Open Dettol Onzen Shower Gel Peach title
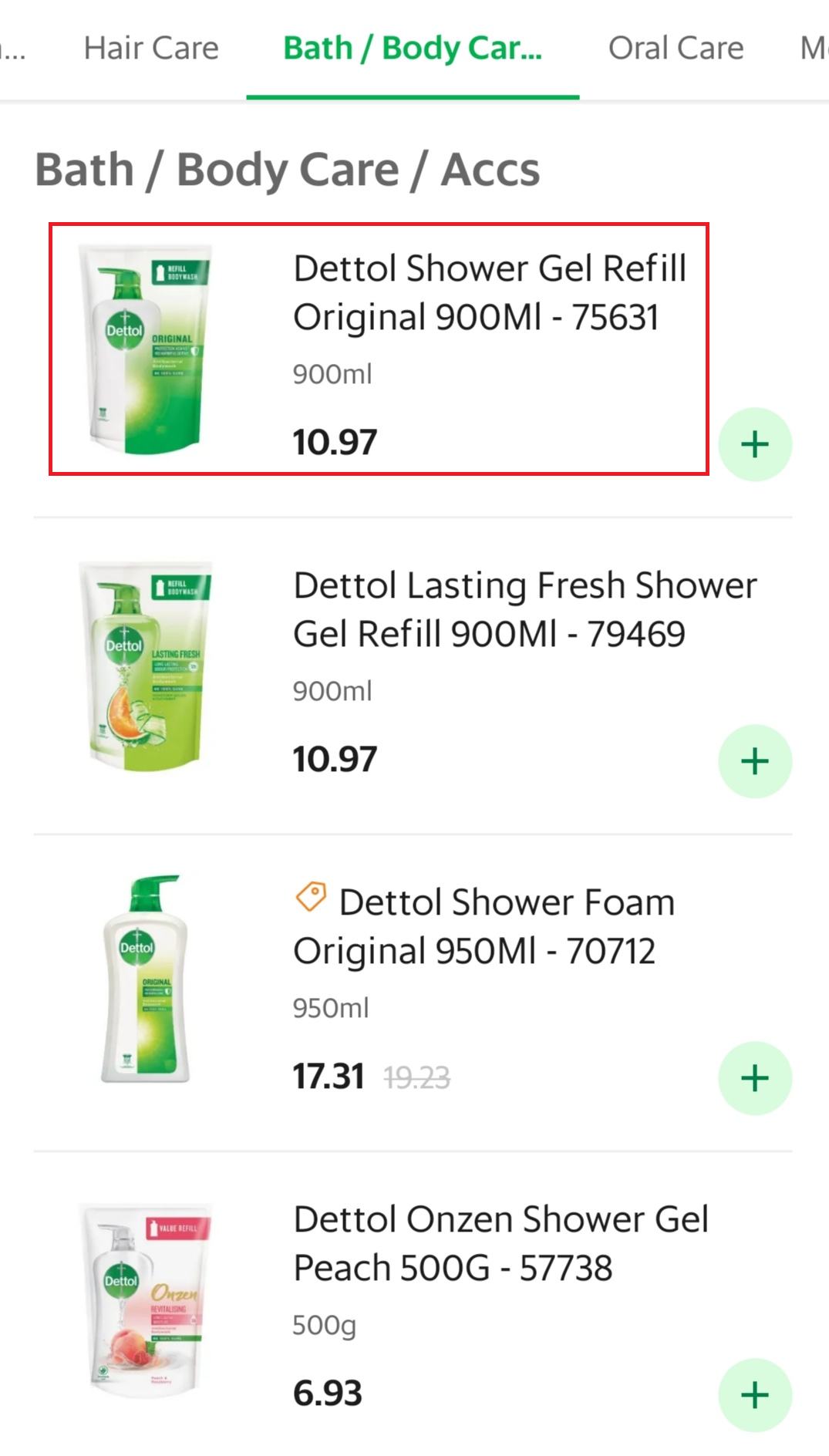 (500, 1243)
